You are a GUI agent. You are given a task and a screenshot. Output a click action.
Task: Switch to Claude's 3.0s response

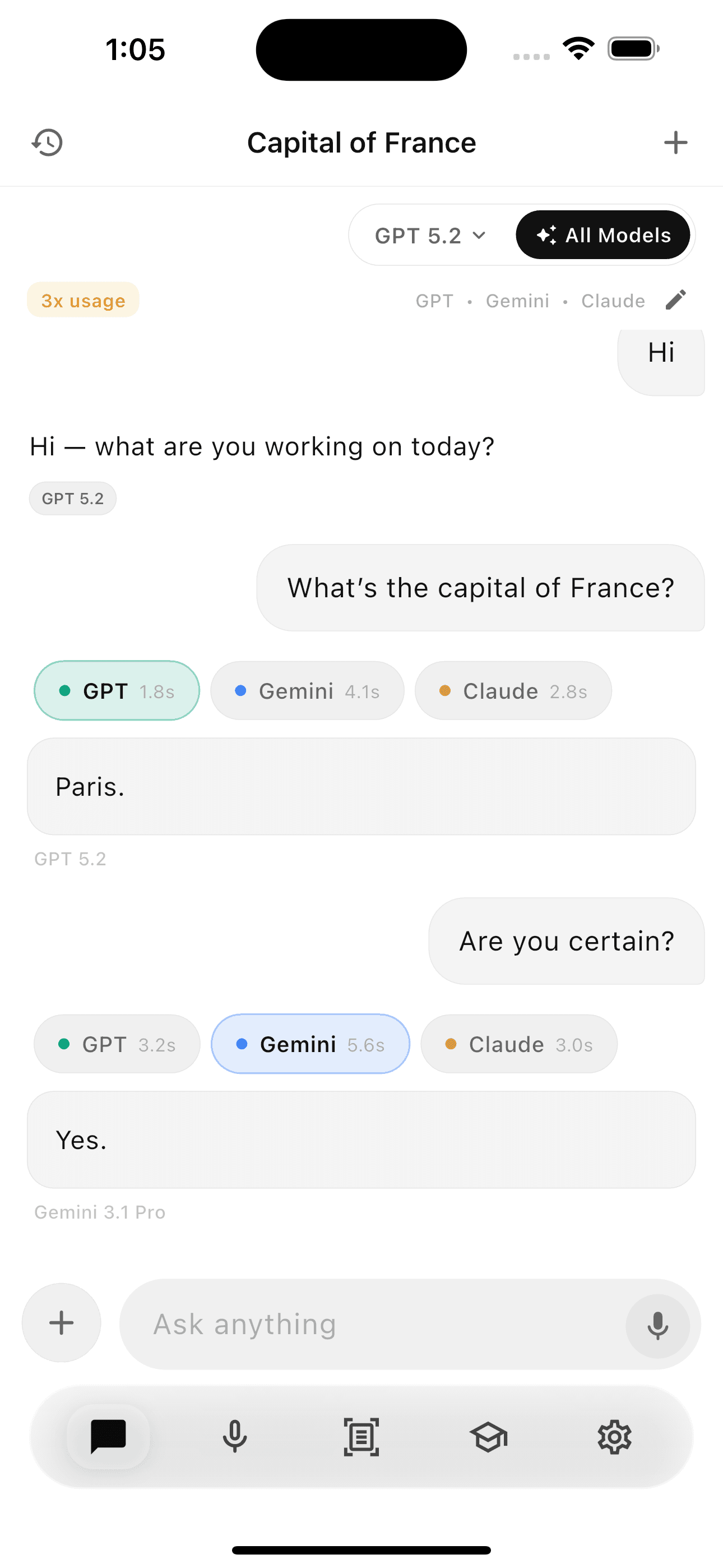pyautogui.click(x=518, y=1044)
